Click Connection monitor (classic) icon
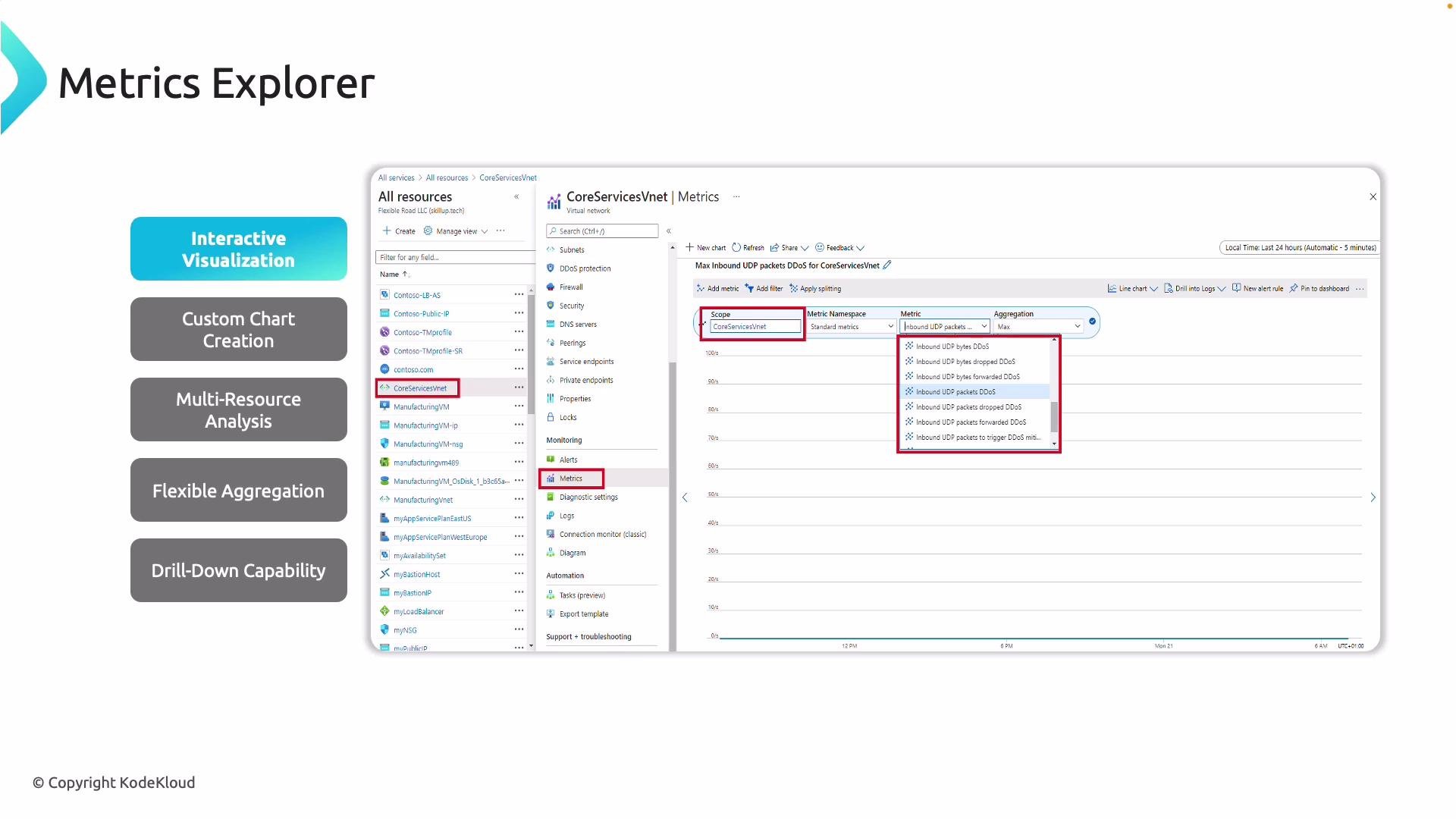This screenshot has height=819, width=1456. point(551,534)
